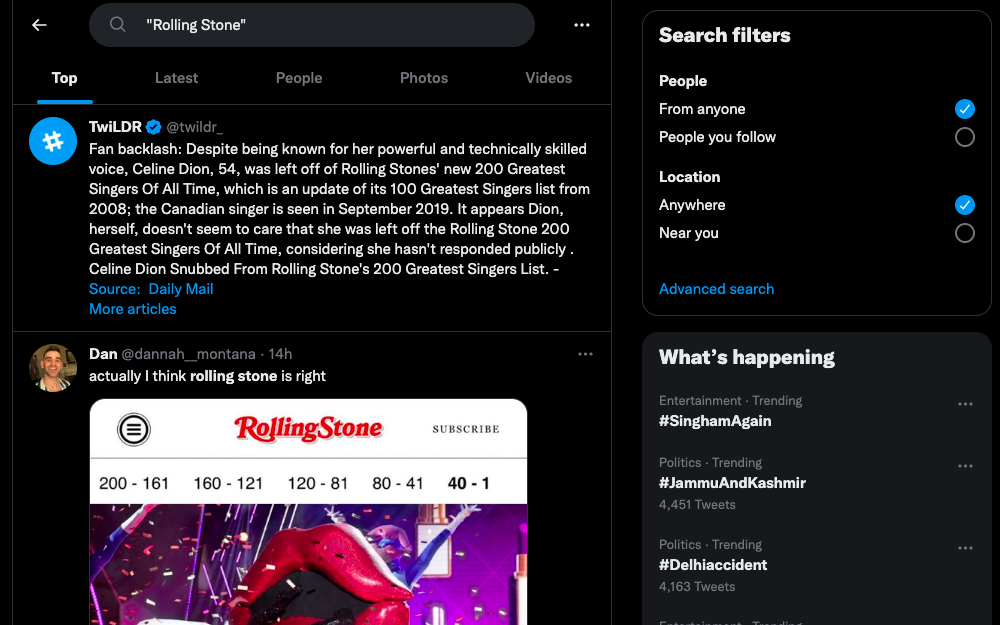This screenshot has width=1000, height=625.
Task: Click 120 - 81 range in image
Action: click(x=318, y=483)
